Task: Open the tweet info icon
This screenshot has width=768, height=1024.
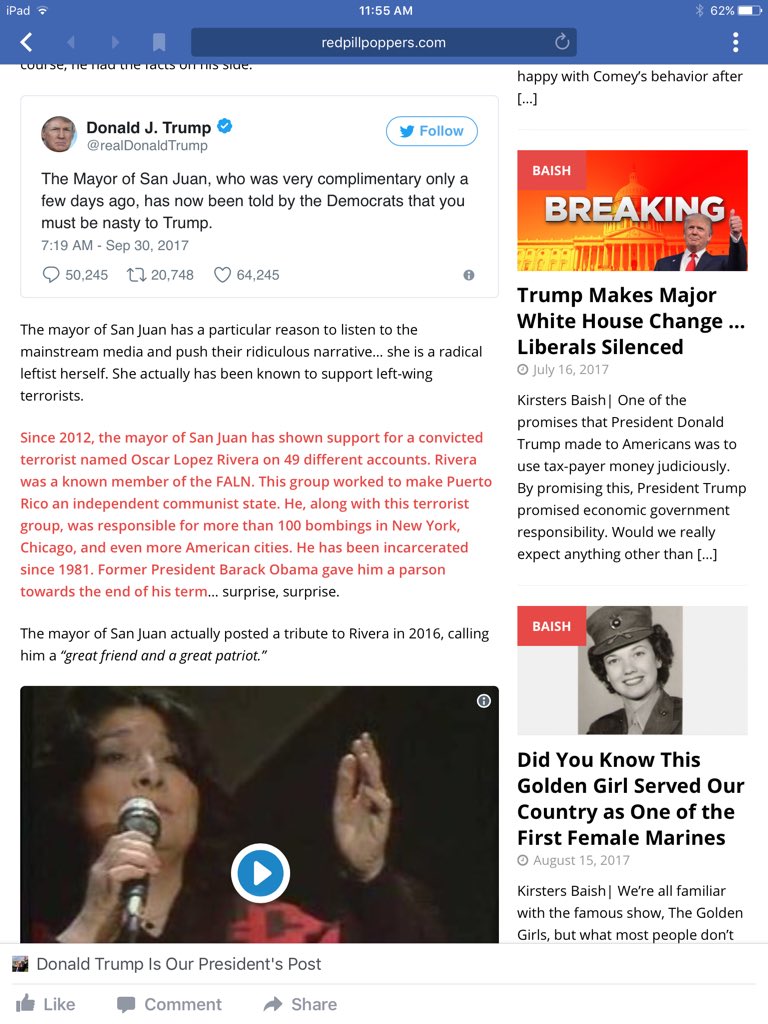Action: pyautogui.click(x=469, y=276)
